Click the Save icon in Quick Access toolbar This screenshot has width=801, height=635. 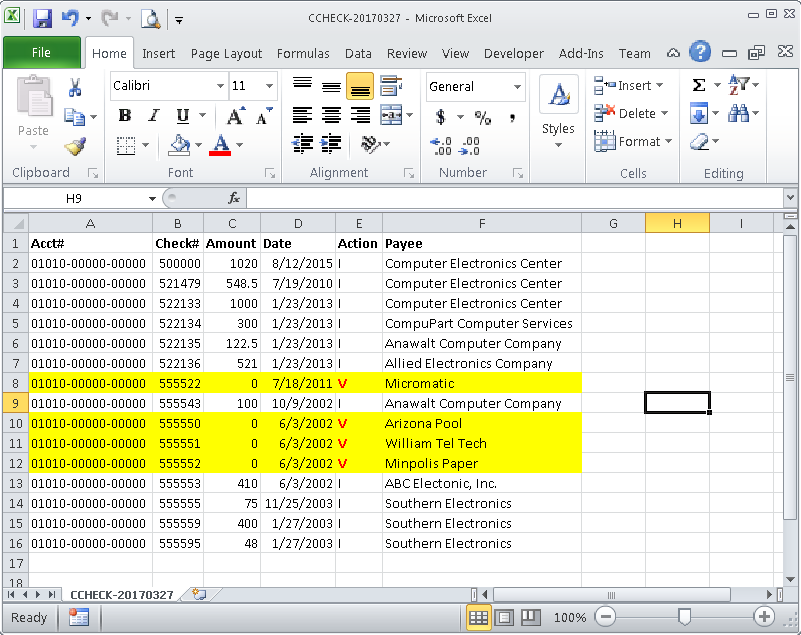pyautogui.click(x=43, y=18)
